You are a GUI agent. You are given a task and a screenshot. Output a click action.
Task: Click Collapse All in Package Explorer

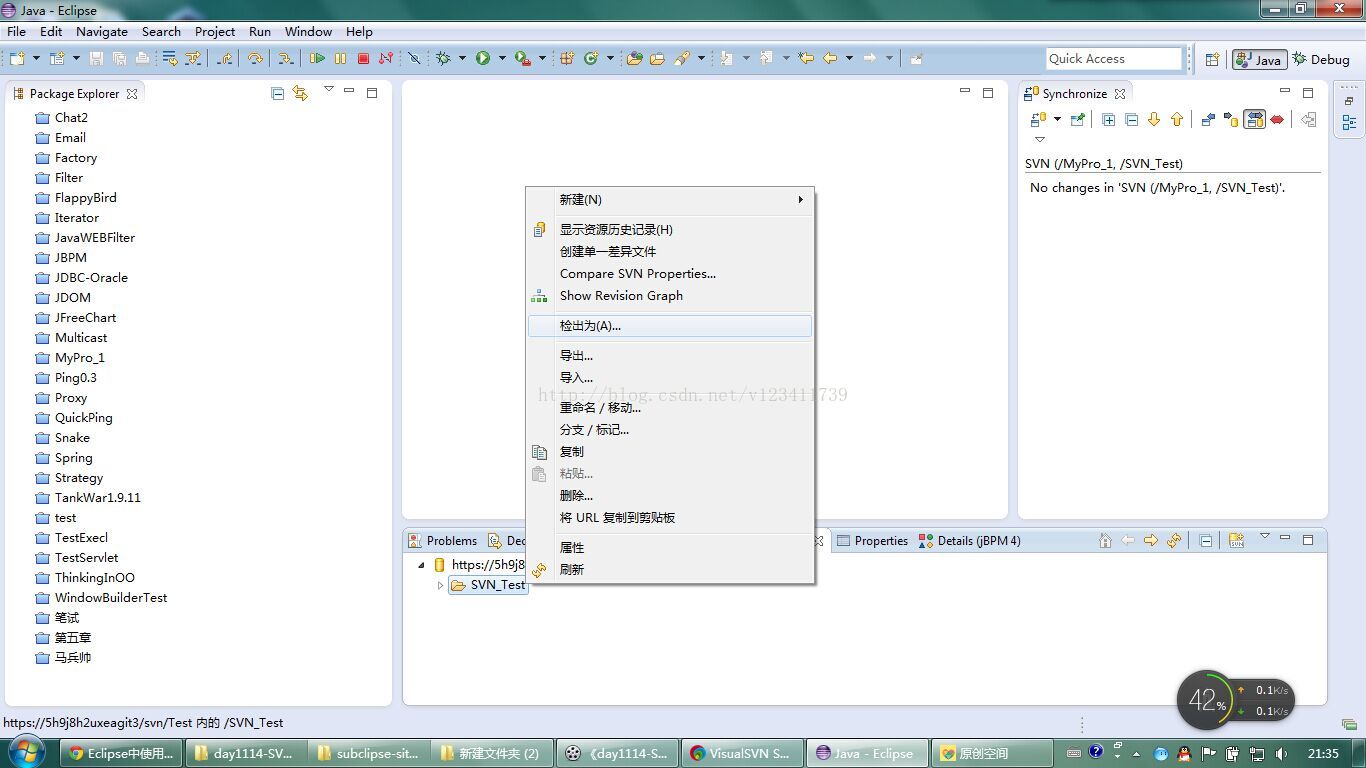pyautogui.click(x=278, y=93)
